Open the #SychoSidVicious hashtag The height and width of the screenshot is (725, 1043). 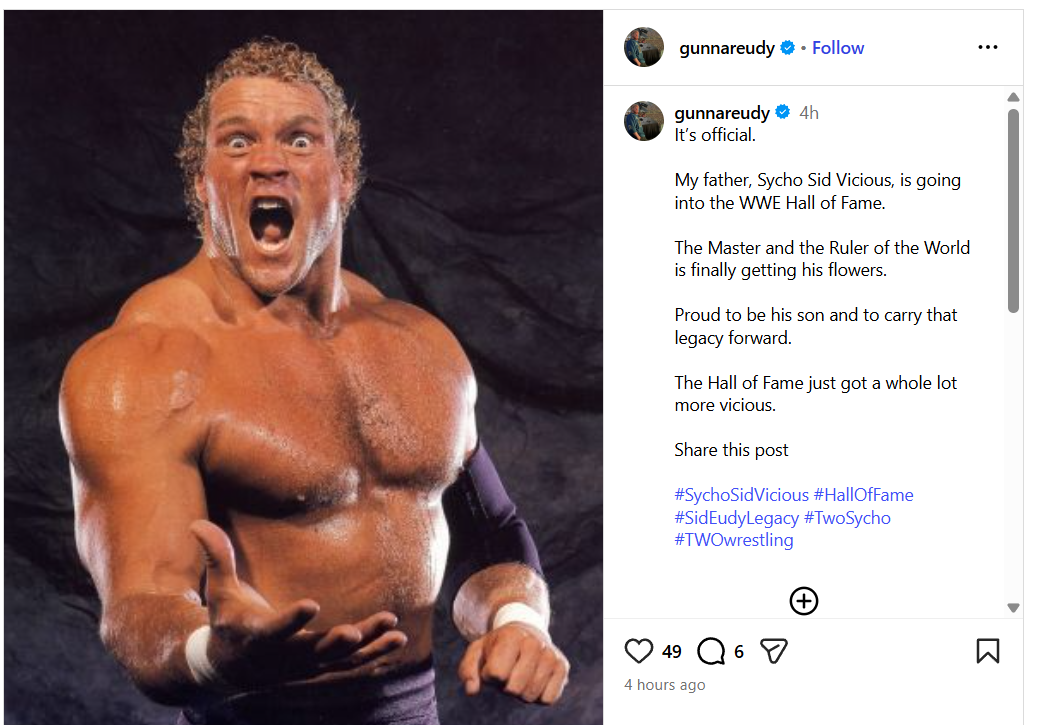pos(741,495)
